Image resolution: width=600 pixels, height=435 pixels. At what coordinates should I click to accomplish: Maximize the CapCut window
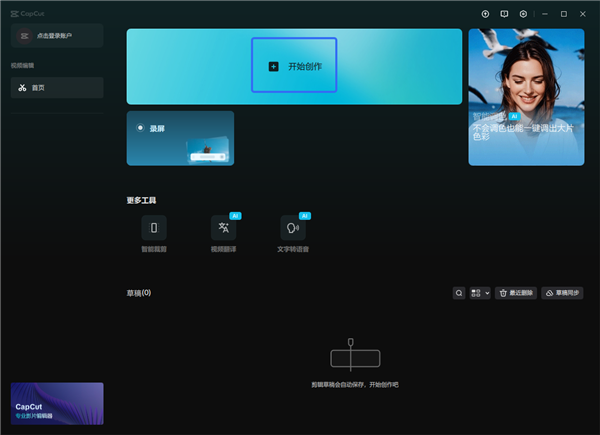click(x=564, y=14)
